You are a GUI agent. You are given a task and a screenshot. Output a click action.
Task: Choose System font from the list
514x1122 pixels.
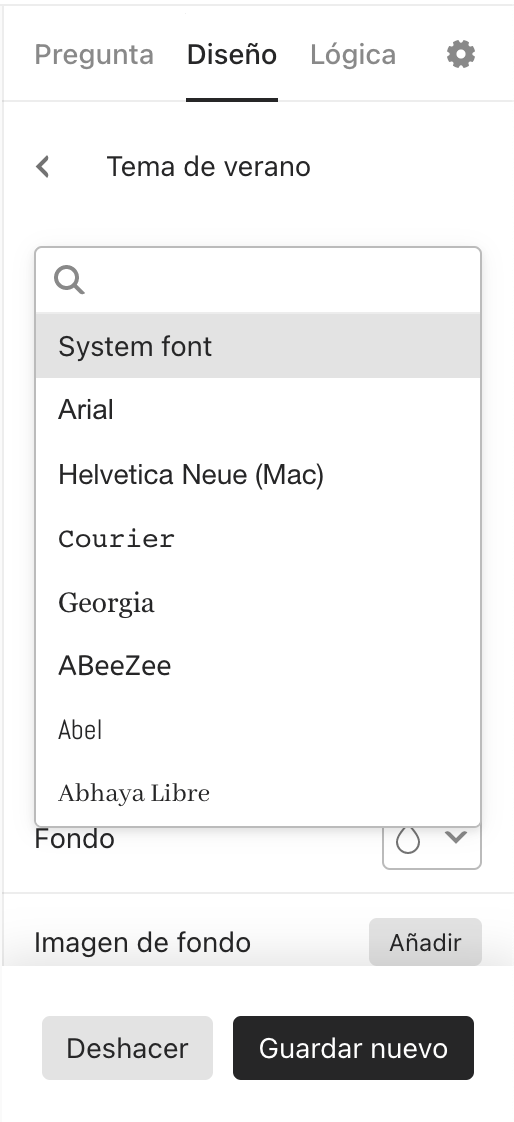(258, 346)
